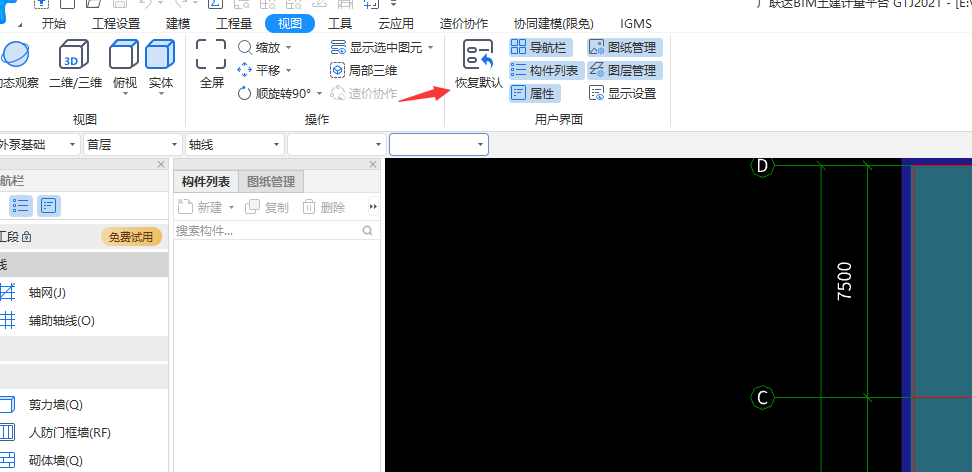Click the detail view icon in navigation bar

49,205
